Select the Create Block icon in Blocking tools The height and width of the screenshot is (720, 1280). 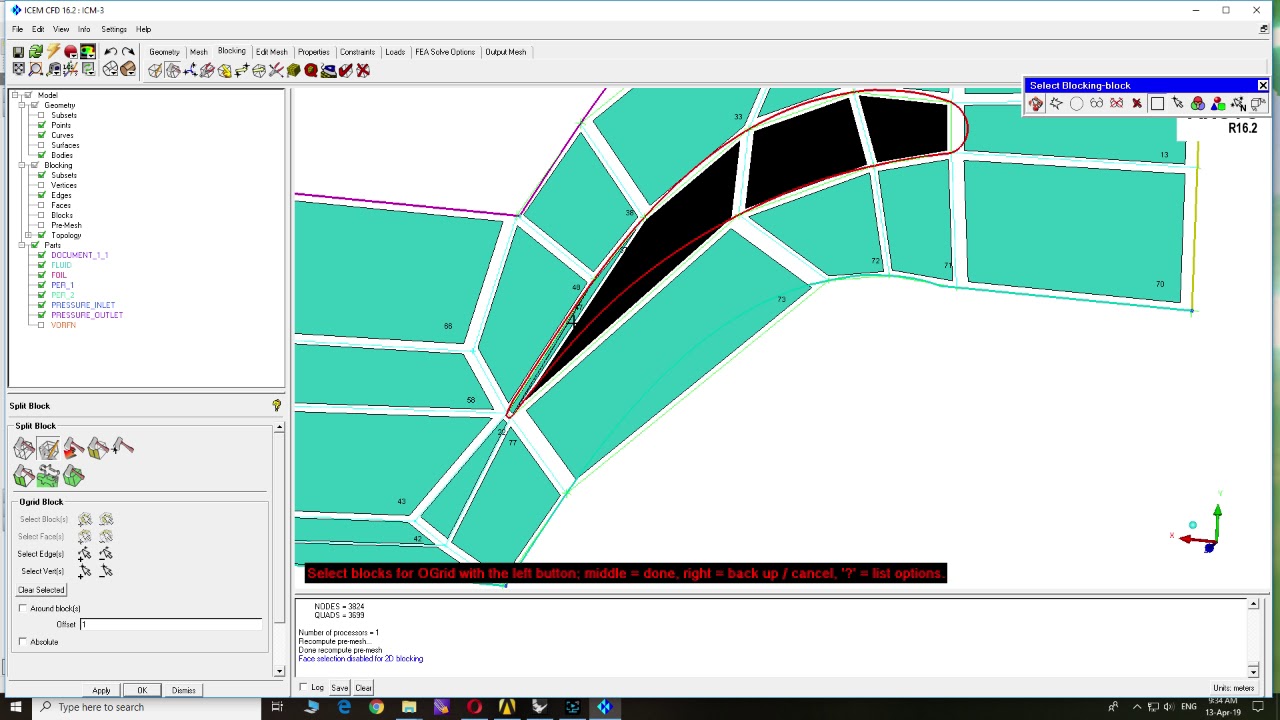point(155,70)
